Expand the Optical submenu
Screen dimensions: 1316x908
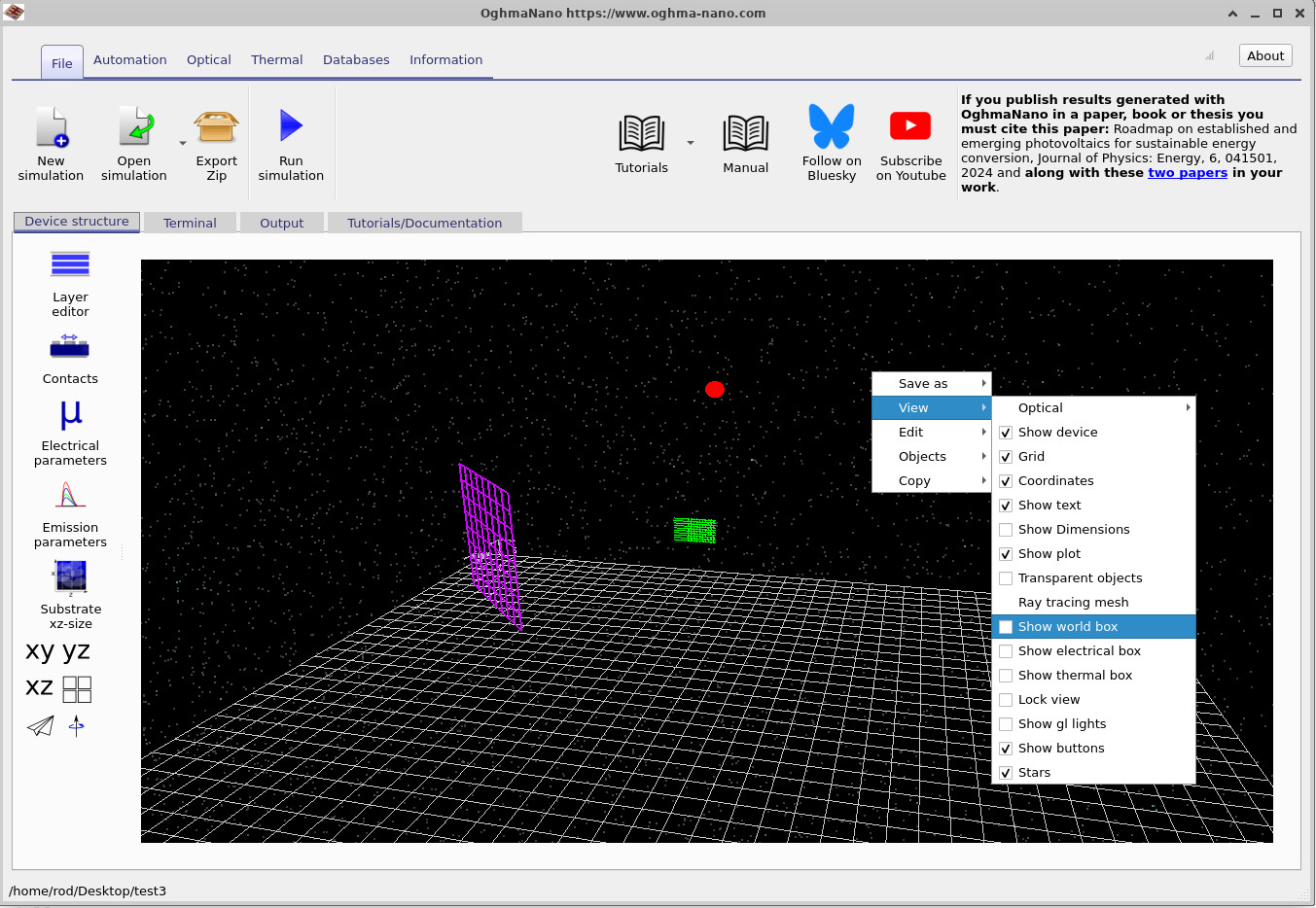1040,407
